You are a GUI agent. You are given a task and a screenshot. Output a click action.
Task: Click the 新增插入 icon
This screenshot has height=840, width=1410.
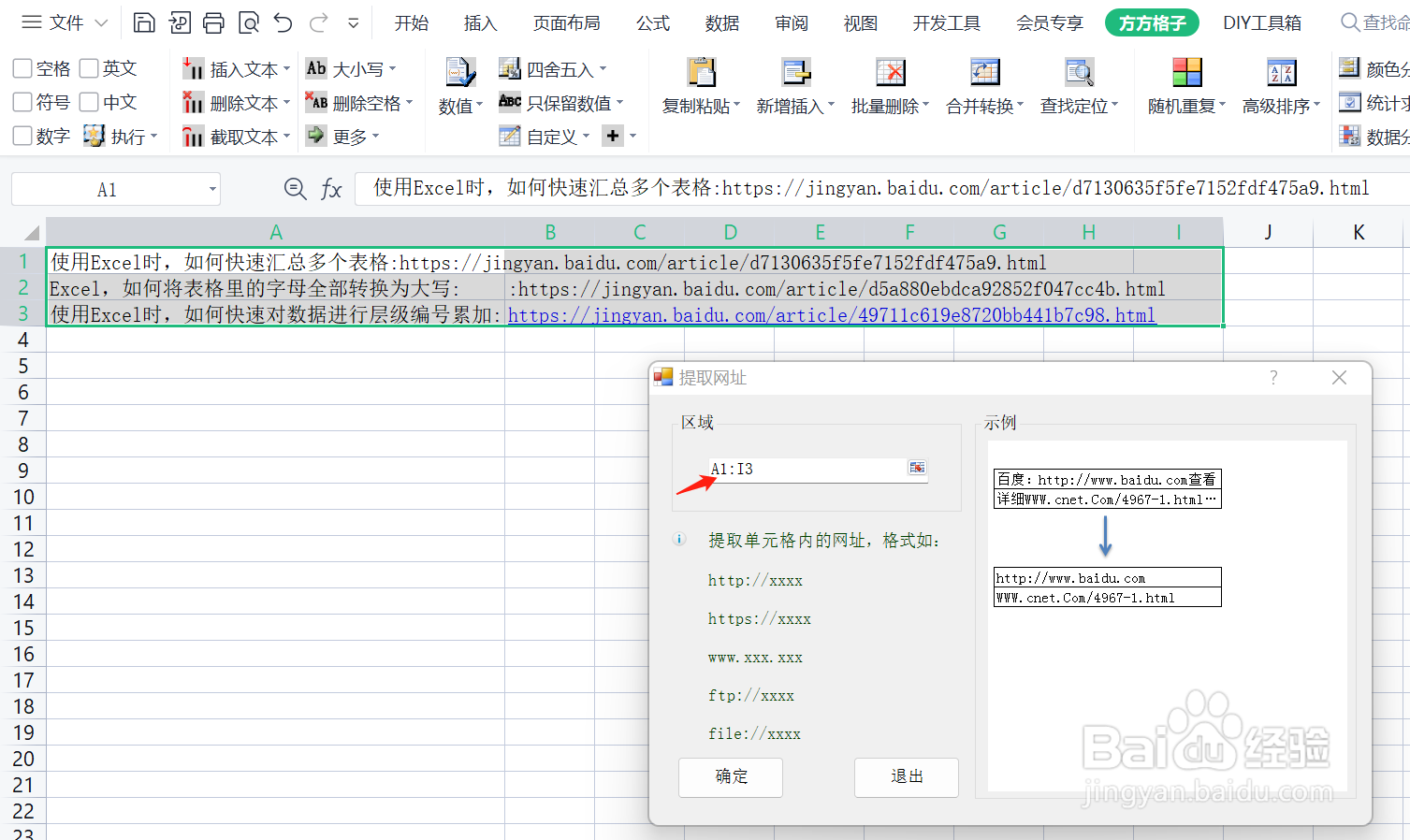coord(796,72)
